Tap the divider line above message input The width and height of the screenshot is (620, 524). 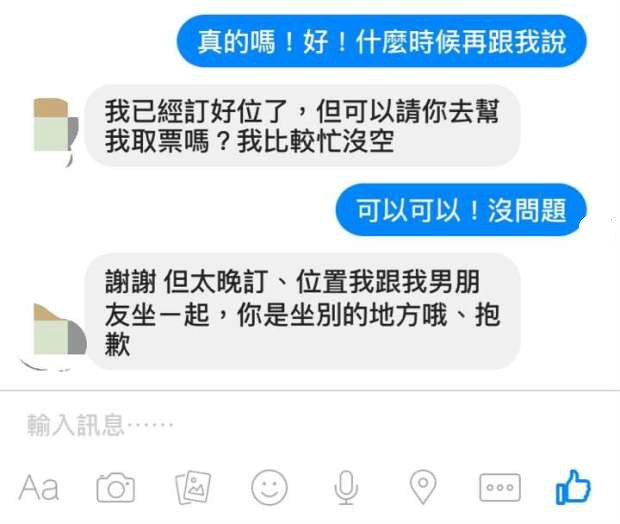(310, 390)
